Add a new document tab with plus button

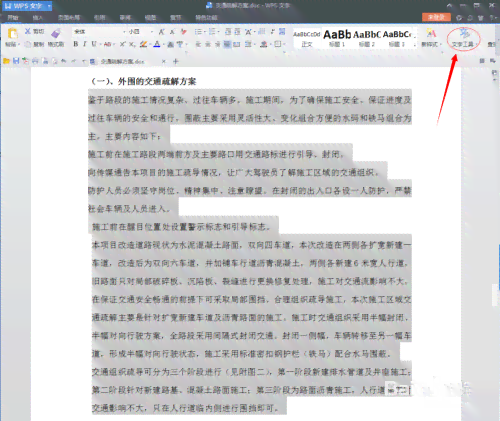[176, 61]
